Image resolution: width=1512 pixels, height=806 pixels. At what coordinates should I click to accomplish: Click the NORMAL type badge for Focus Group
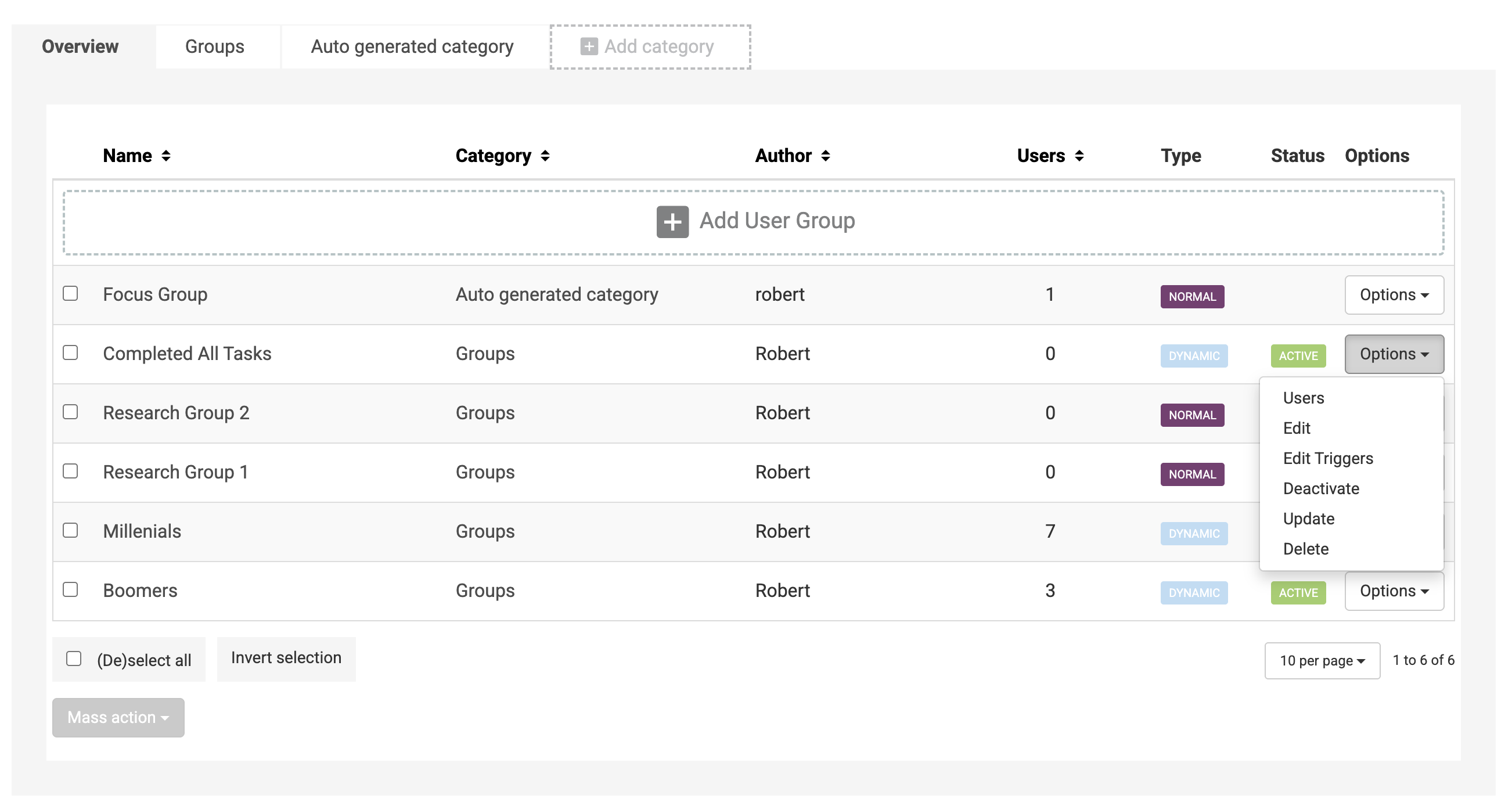1191,297
